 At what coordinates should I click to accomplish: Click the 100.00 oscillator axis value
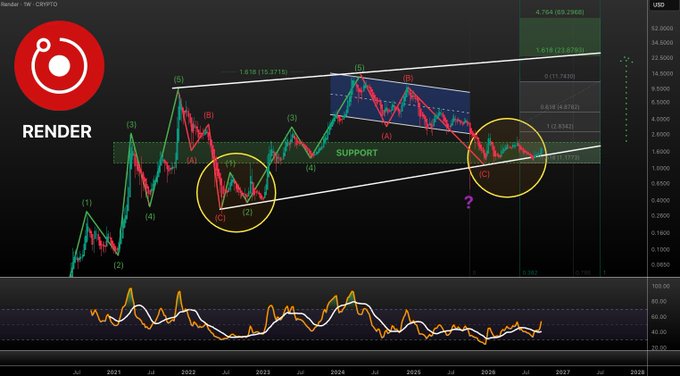(x=661, y=286)
